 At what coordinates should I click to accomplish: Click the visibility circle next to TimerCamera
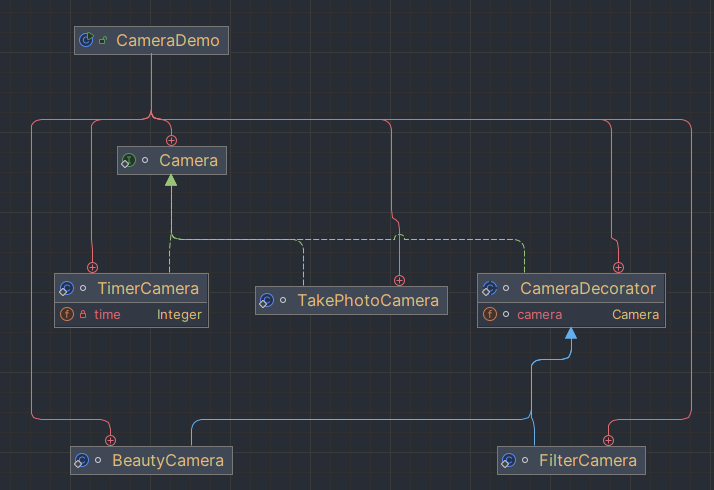tap(83, 288)
